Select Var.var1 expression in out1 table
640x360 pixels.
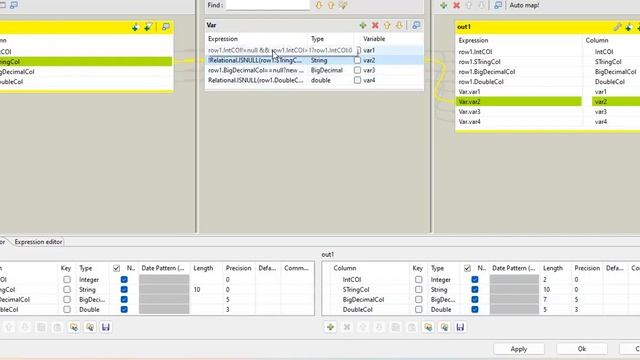pos(469,92)
